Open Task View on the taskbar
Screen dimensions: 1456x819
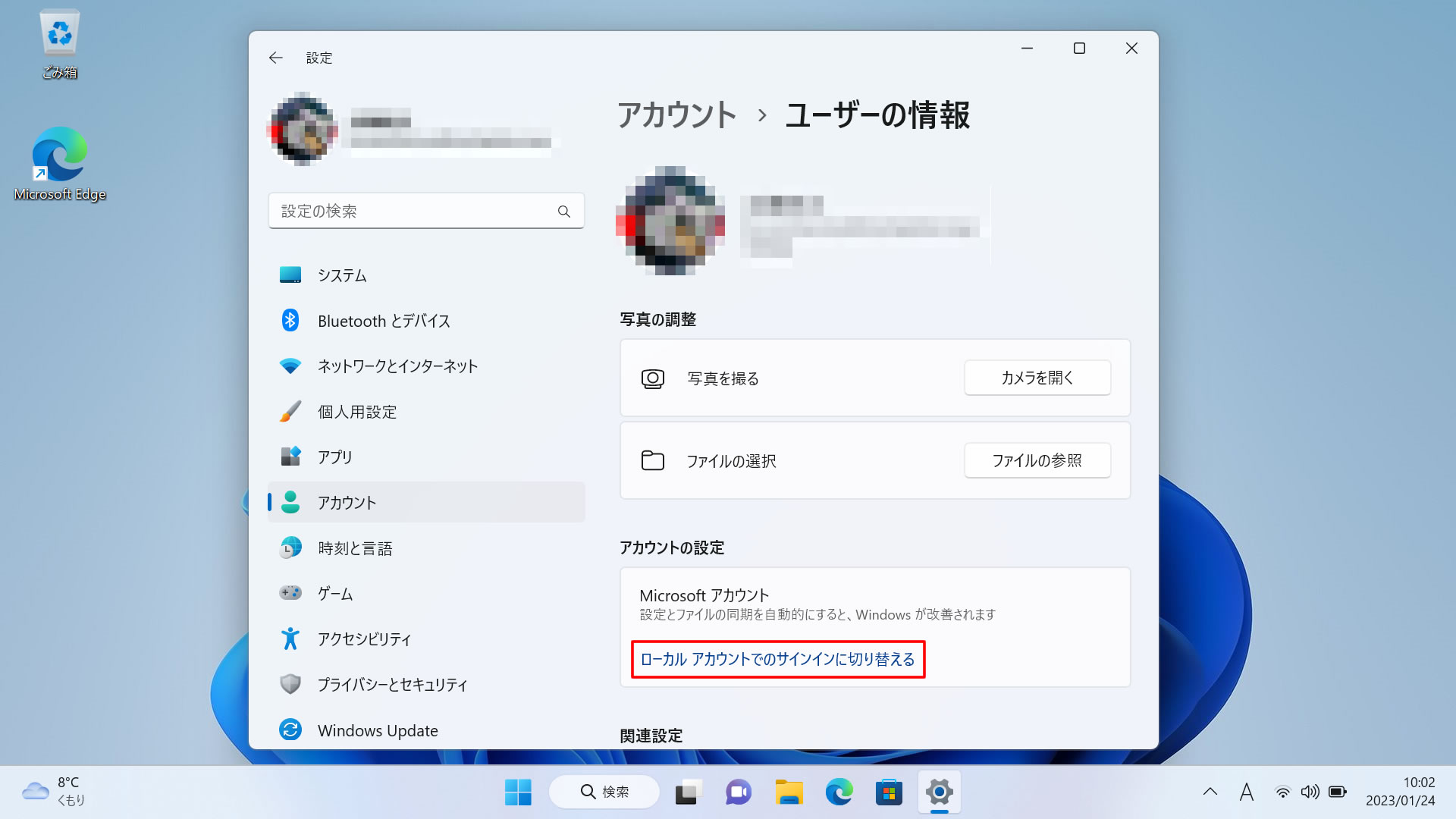tap(688, 792)
